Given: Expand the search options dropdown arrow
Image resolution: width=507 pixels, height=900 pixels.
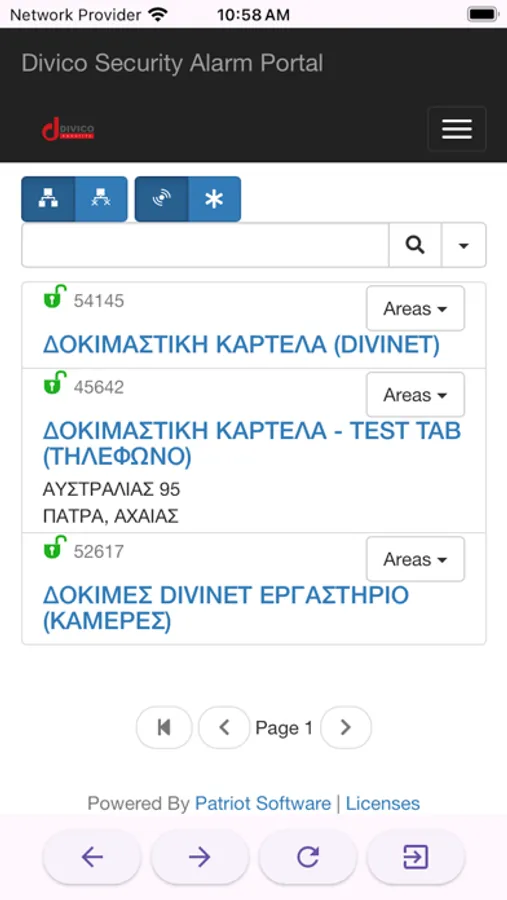Looking at the screenshot, I should (x=463, y=245).
